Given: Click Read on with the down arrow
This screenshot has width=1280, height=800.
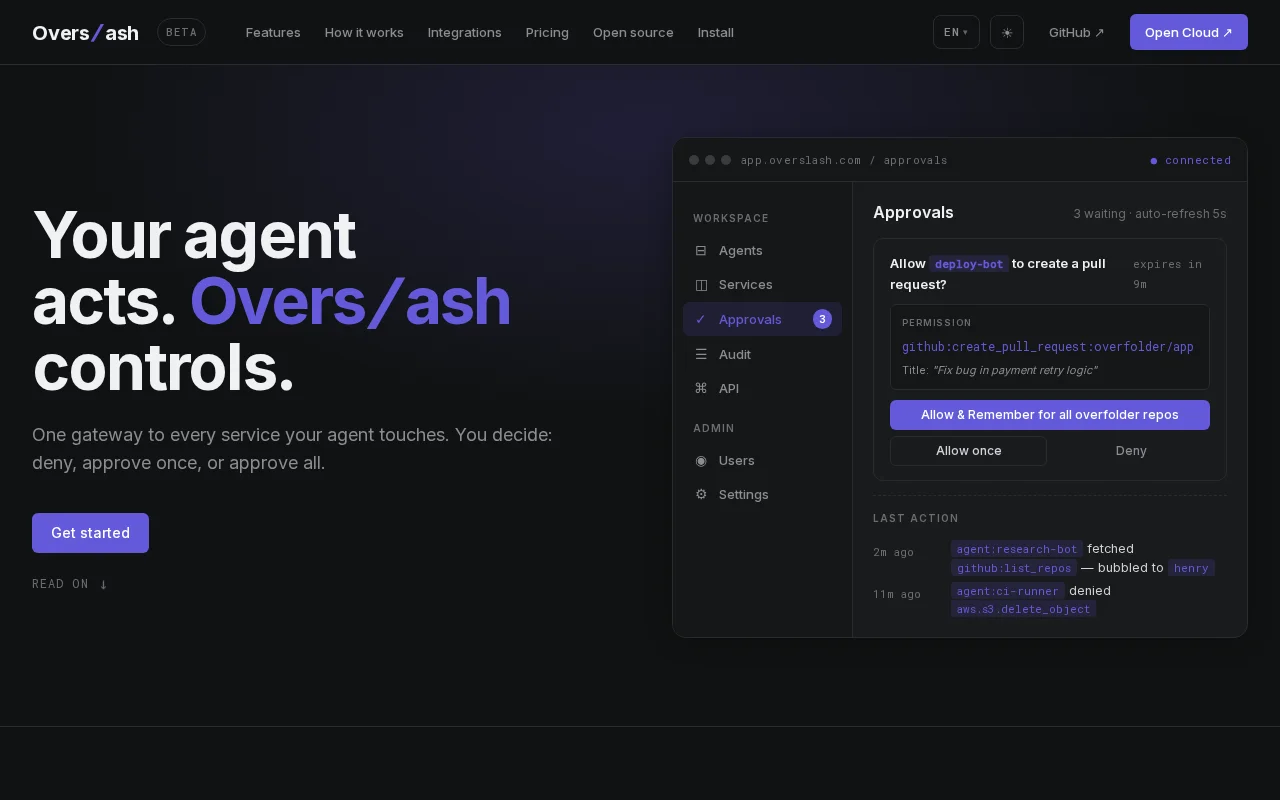Looking at the screenshot, I should (x=70, y=584).
